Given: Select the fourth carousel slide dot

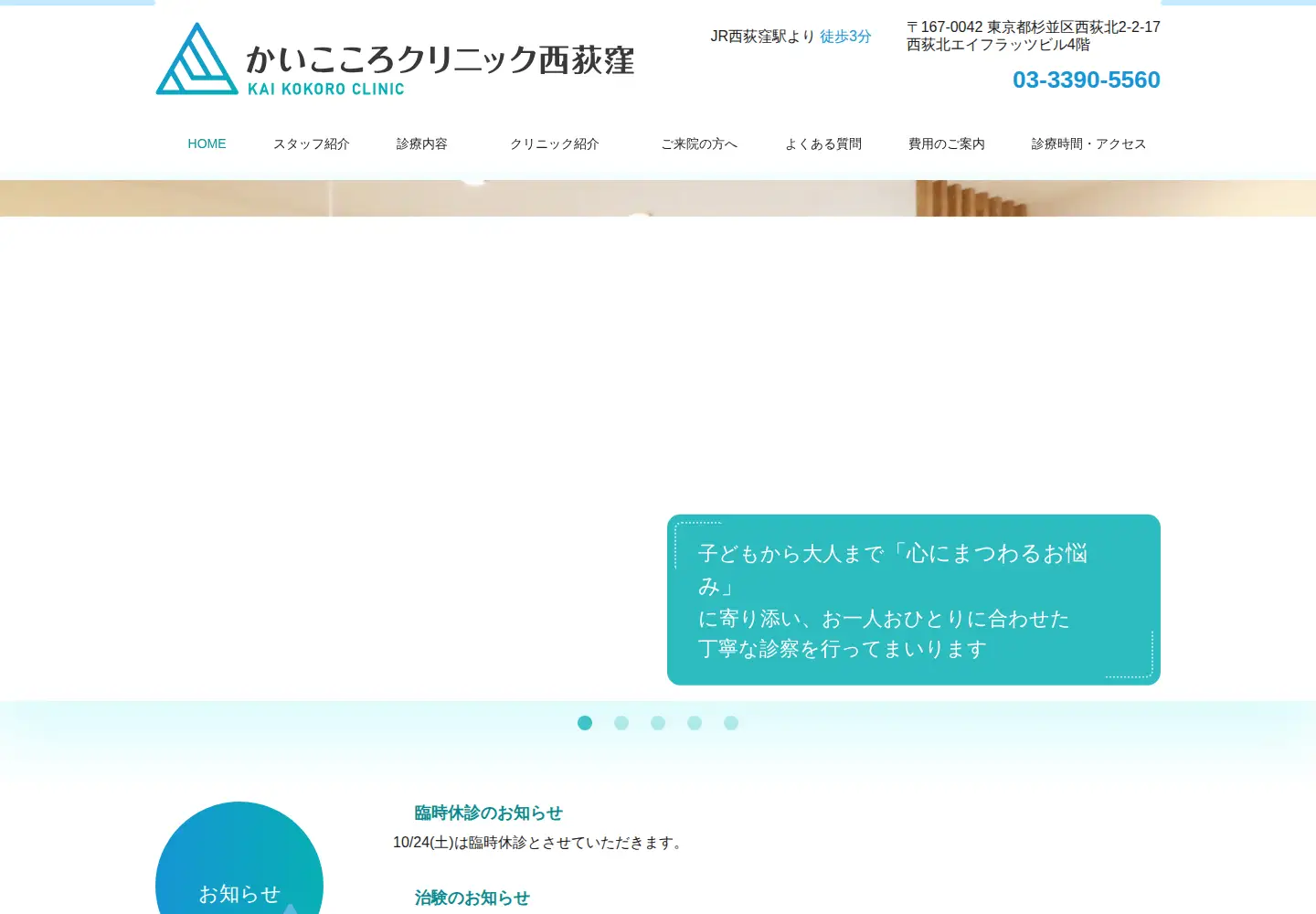Looking at the screenshot, I should coord(695,723).
